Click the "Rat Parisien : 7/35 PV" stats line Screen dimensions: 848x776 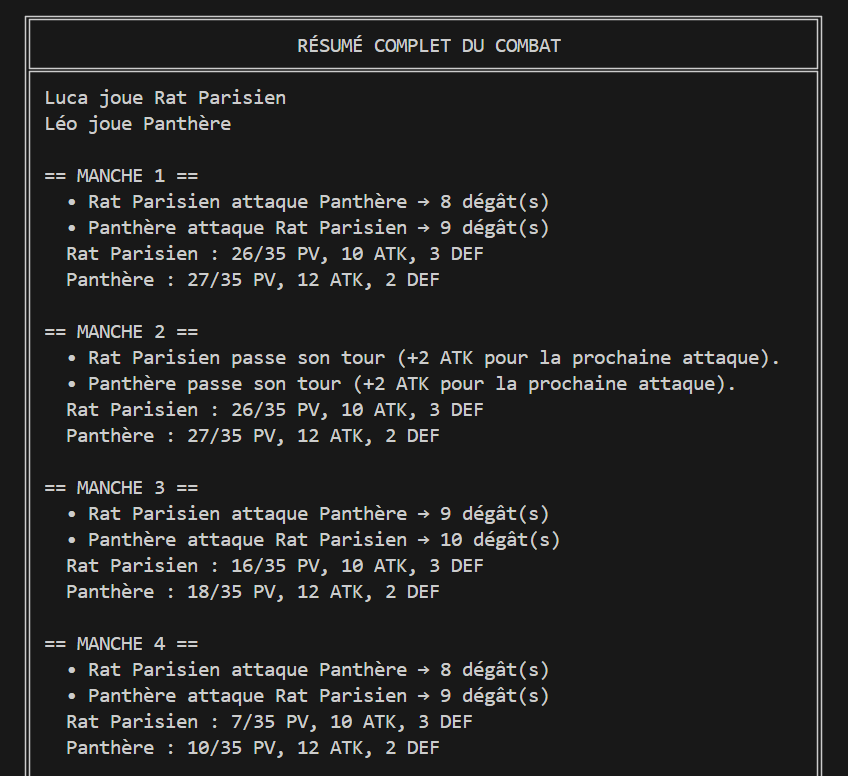pos(269,722)
